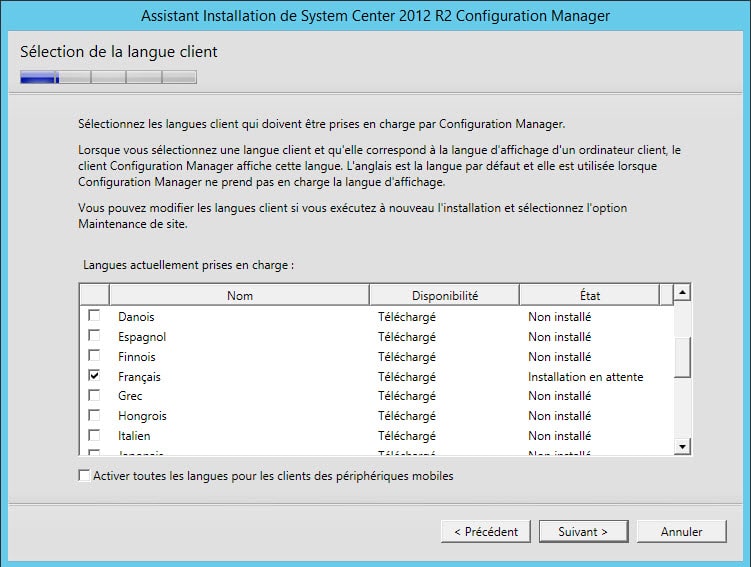Click the language list scroll-down arrow

point(682,446)
